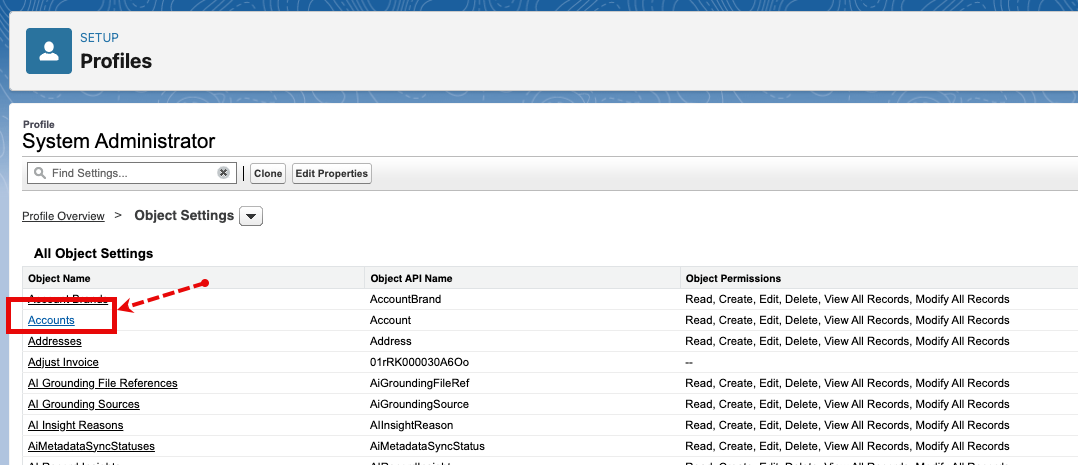Open the Addresses object link
The height and width of the screenshot is (465, 1078).
[55, 341]
